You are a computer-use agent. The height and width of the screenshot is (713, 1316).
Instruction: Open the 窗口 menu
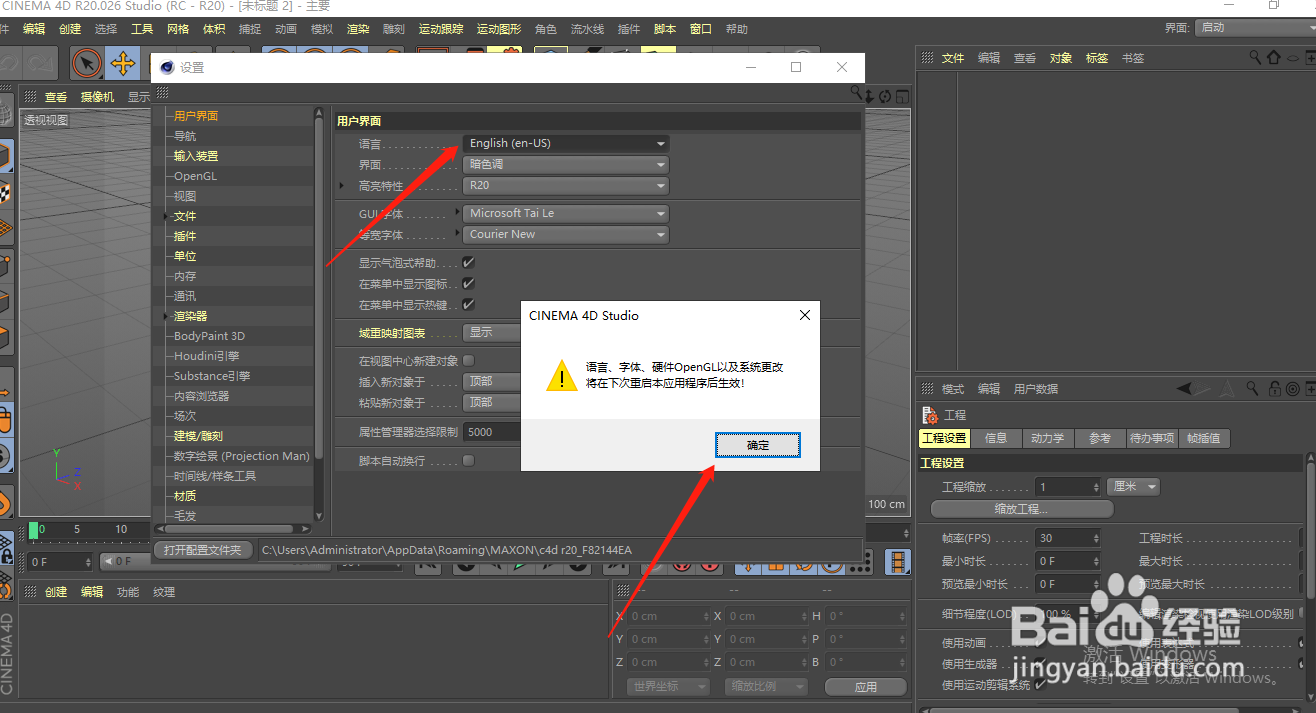(x=700, y=29)
